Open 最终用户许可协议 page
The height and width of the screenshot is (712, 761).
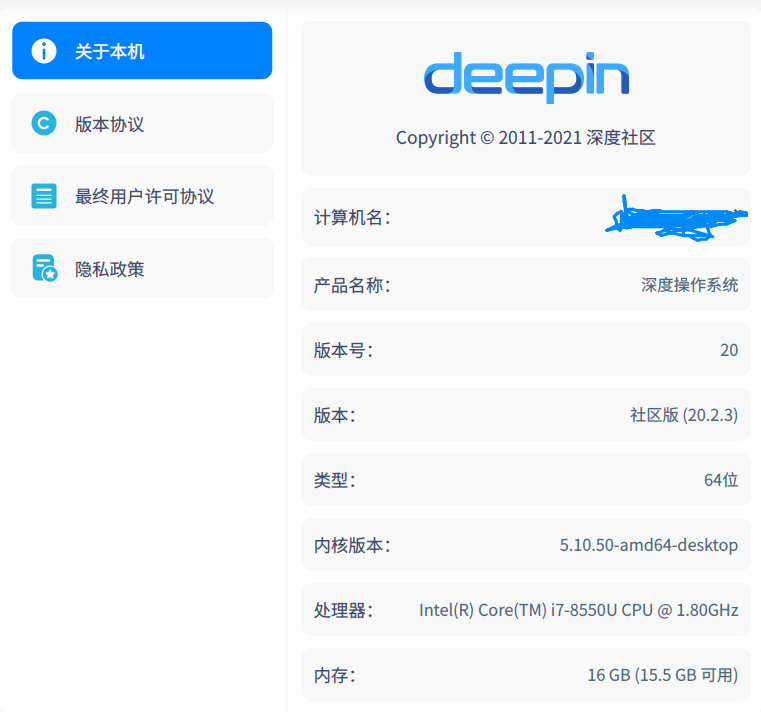coord(142,196)
